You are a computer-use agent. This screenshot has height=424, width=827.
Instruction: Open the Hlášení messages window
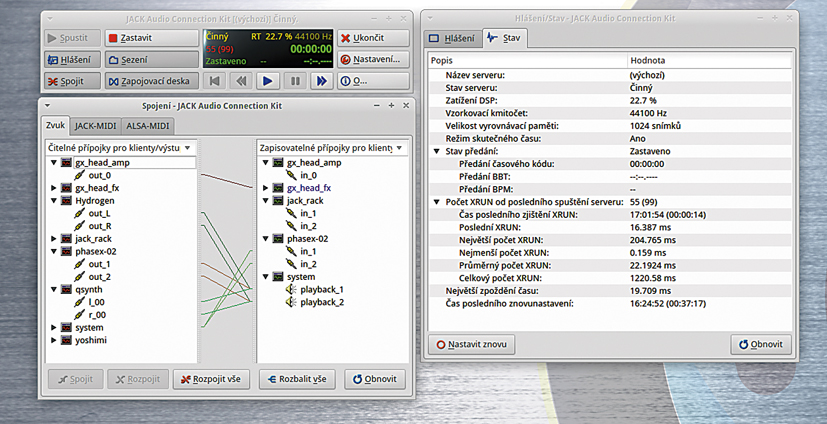[72, 60]
